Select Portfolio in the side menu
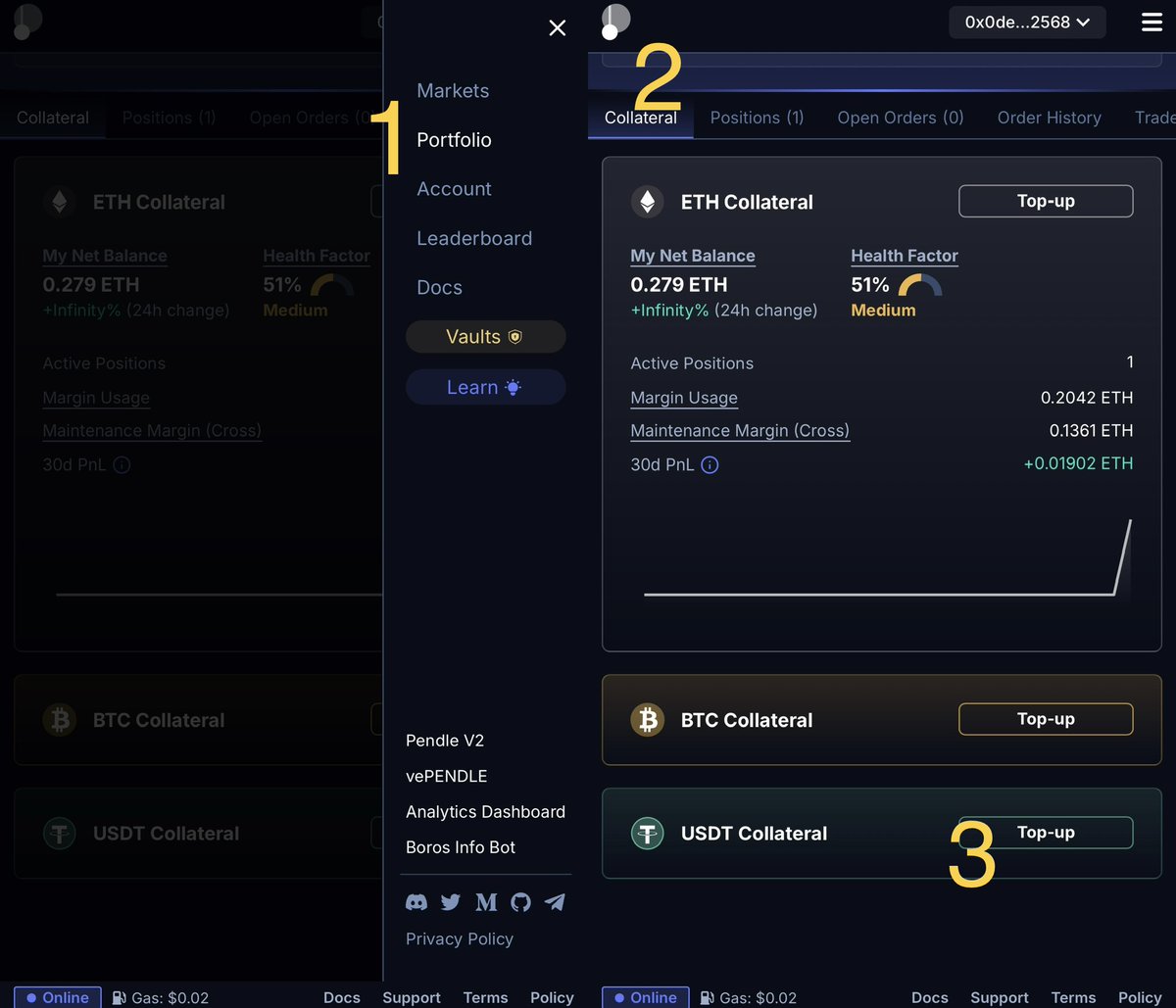The height and width of the screenshot is (1008, 1176). (x=454, y=140)
